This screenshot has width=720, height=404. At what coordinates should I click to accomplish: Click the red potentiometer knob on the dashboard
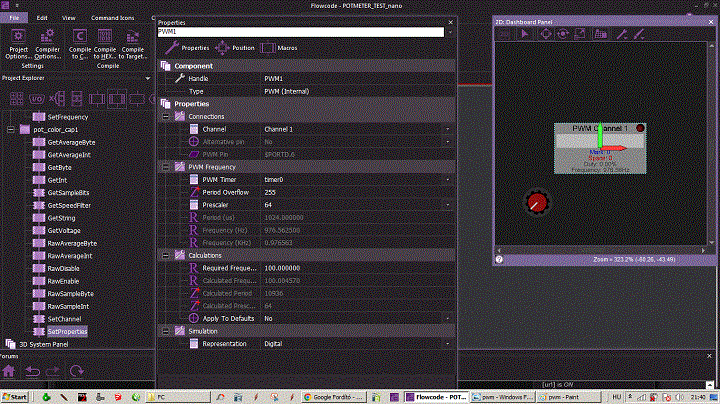point(538,202)
